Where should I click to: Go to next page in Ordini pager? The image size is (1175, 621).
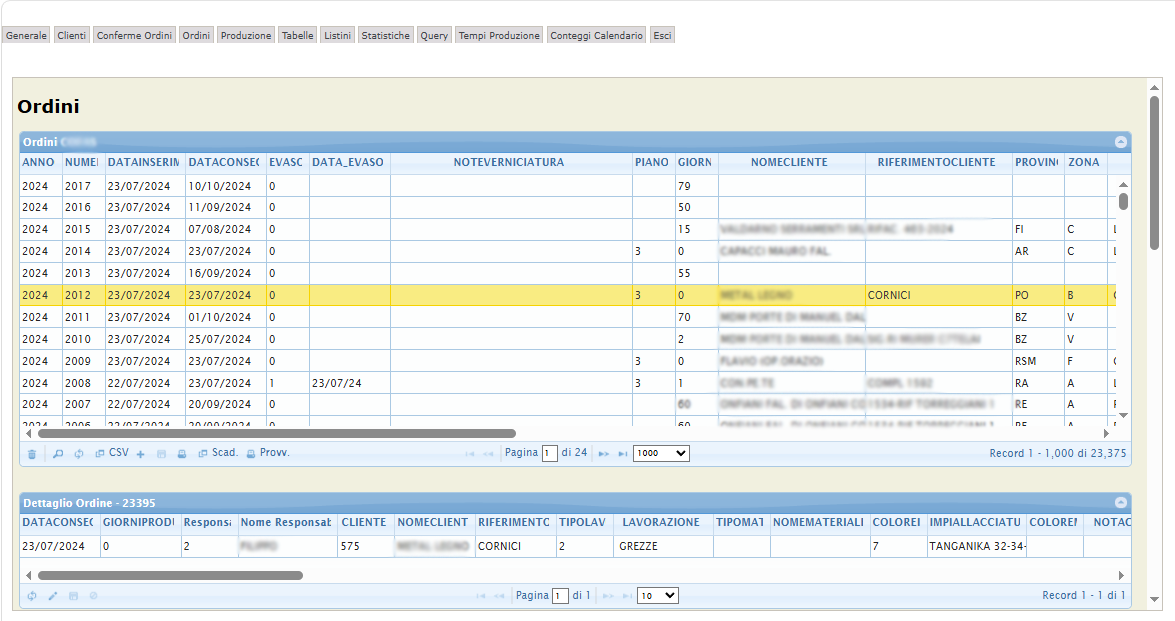603,454
